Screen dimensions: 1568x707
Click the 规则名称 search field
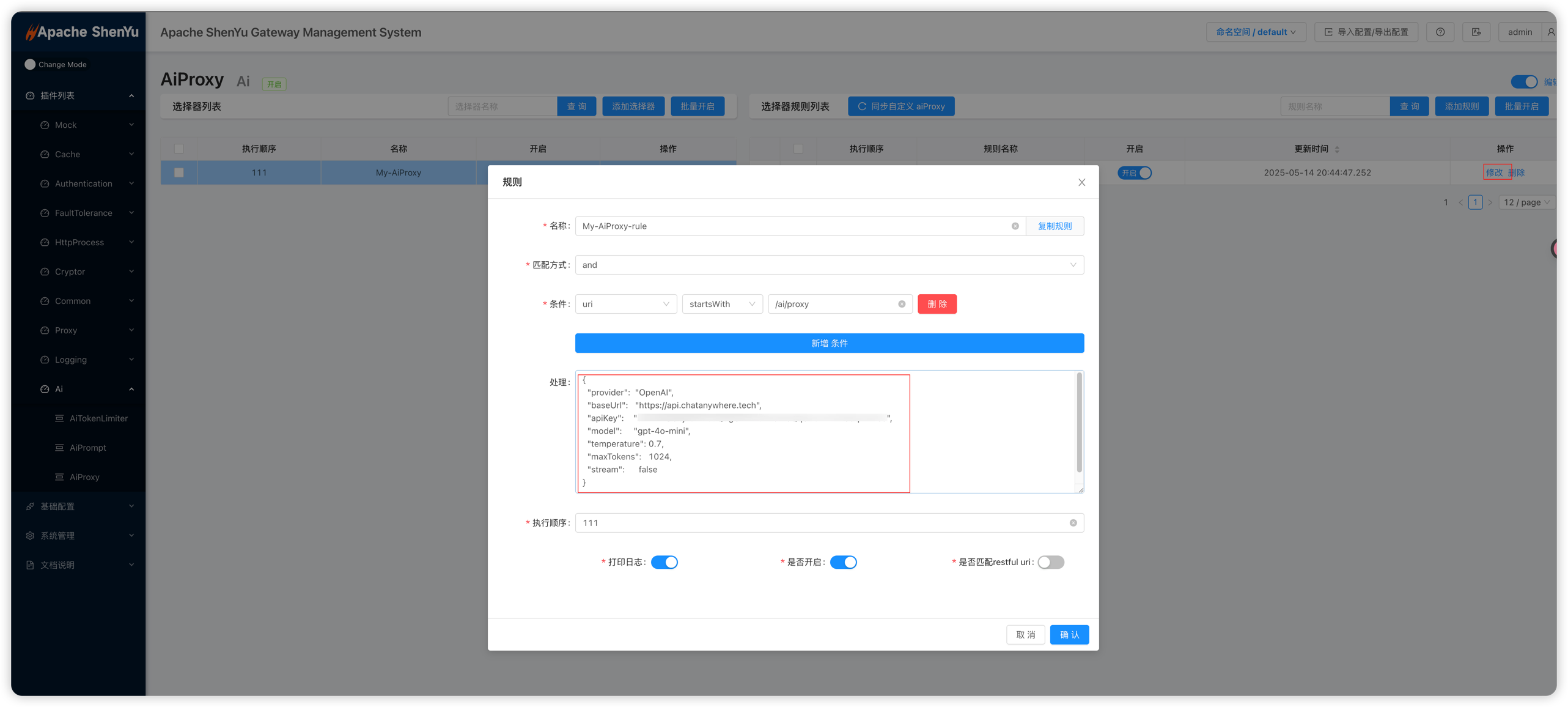coord(1335,106)
